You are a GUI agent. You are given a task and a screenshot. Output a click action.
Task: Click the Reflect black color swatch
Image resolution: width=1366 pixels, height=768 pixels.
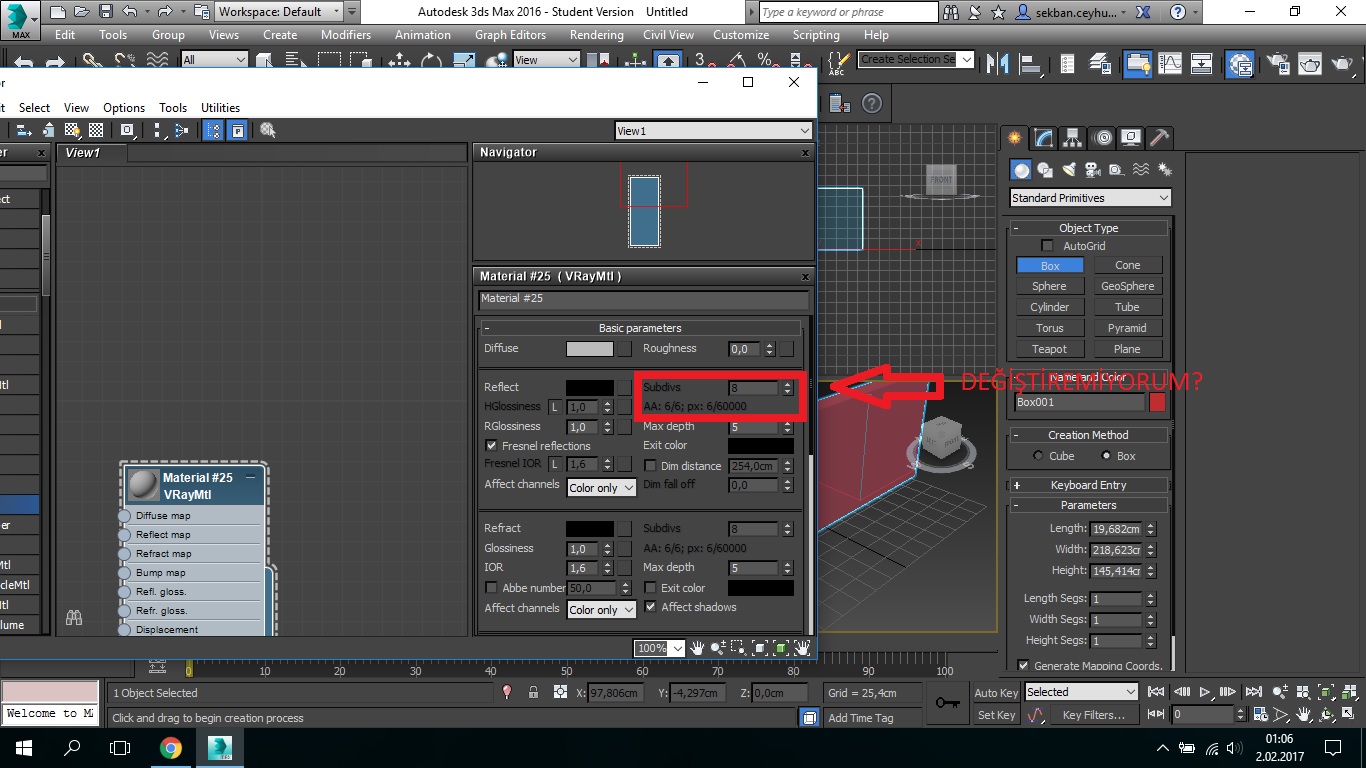pyautogui.click(x=590, y=387)
